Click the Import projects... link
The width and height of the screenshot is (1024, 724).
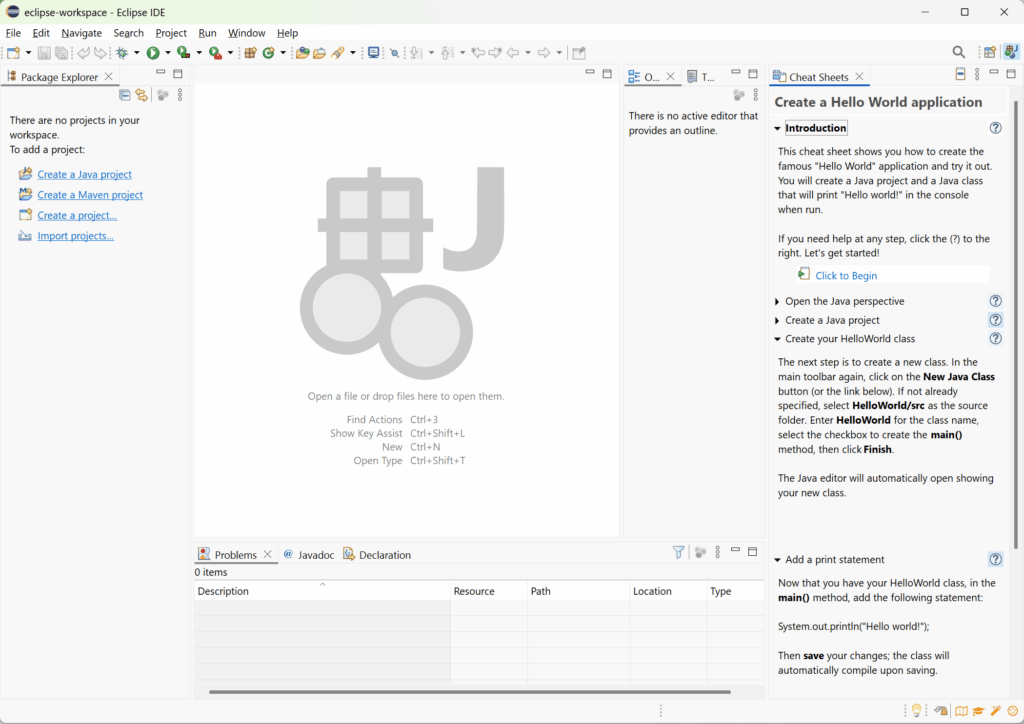click(x=75, y=236)
